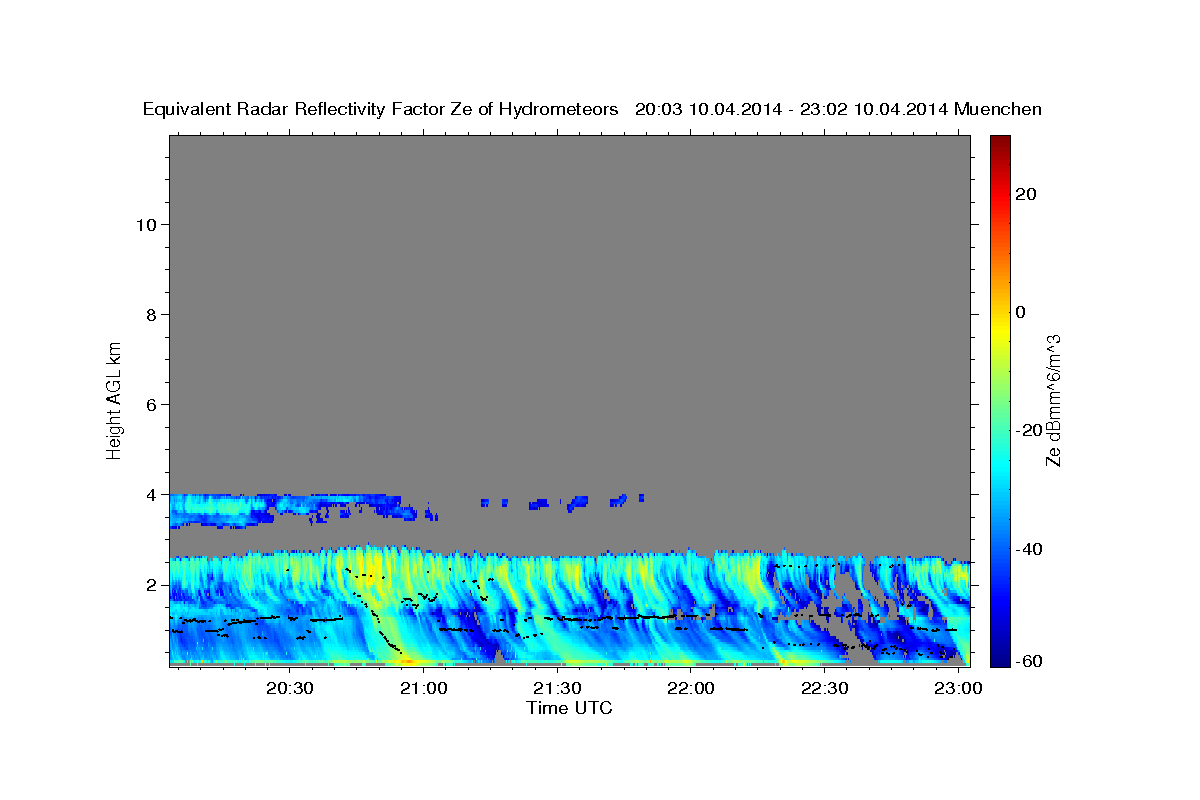This screenshot has height=800, width=1200.
Task: Click the 22:30 time axis label
Action: pos(824,689)
